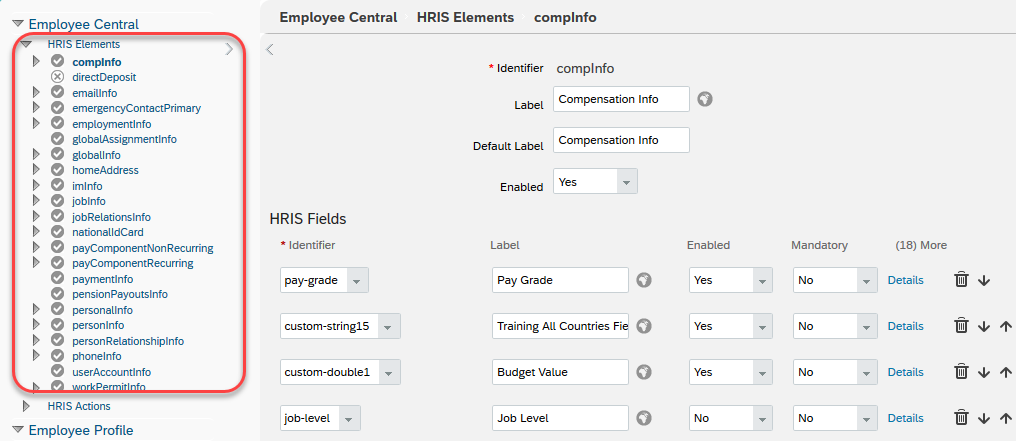
Task: Expand the Employee Profile section
Action: [18, 429]
